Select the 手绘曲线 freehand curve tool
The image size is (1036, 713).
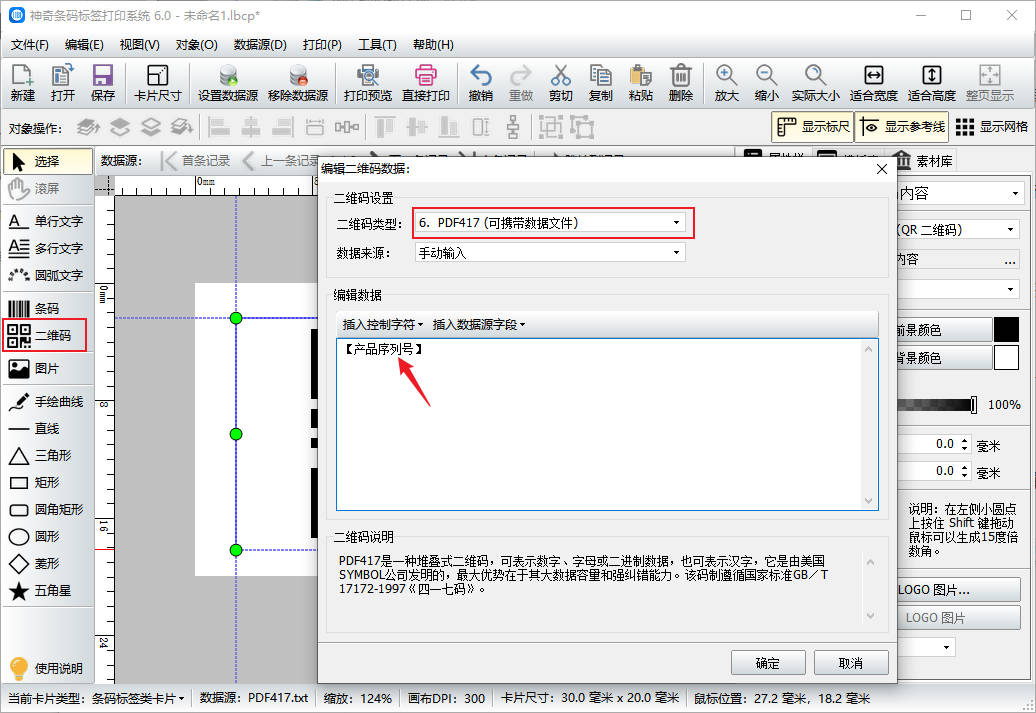point(47,402)
